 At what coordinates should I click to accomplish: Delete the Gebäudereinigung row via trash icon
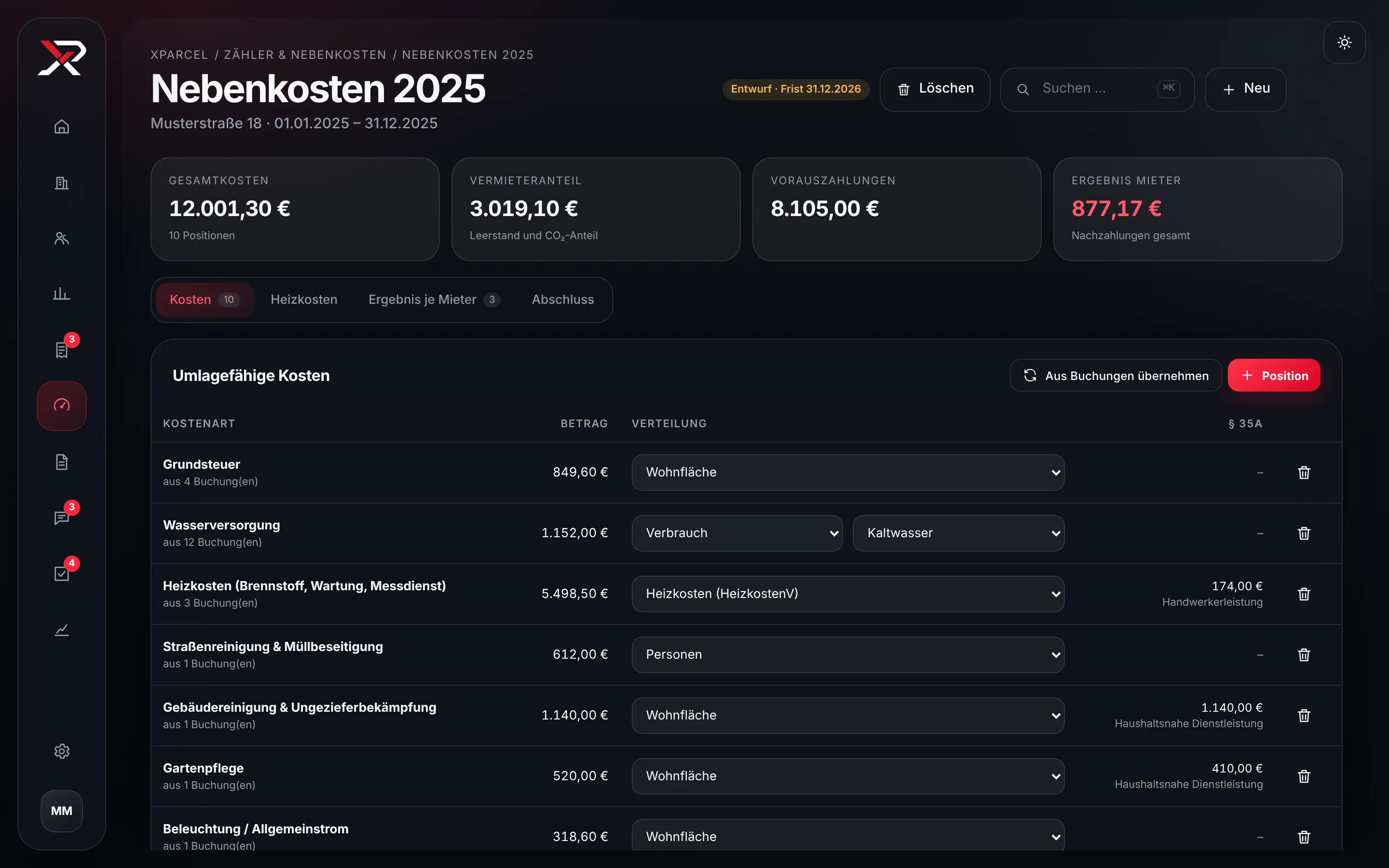tap(1304, 716)
